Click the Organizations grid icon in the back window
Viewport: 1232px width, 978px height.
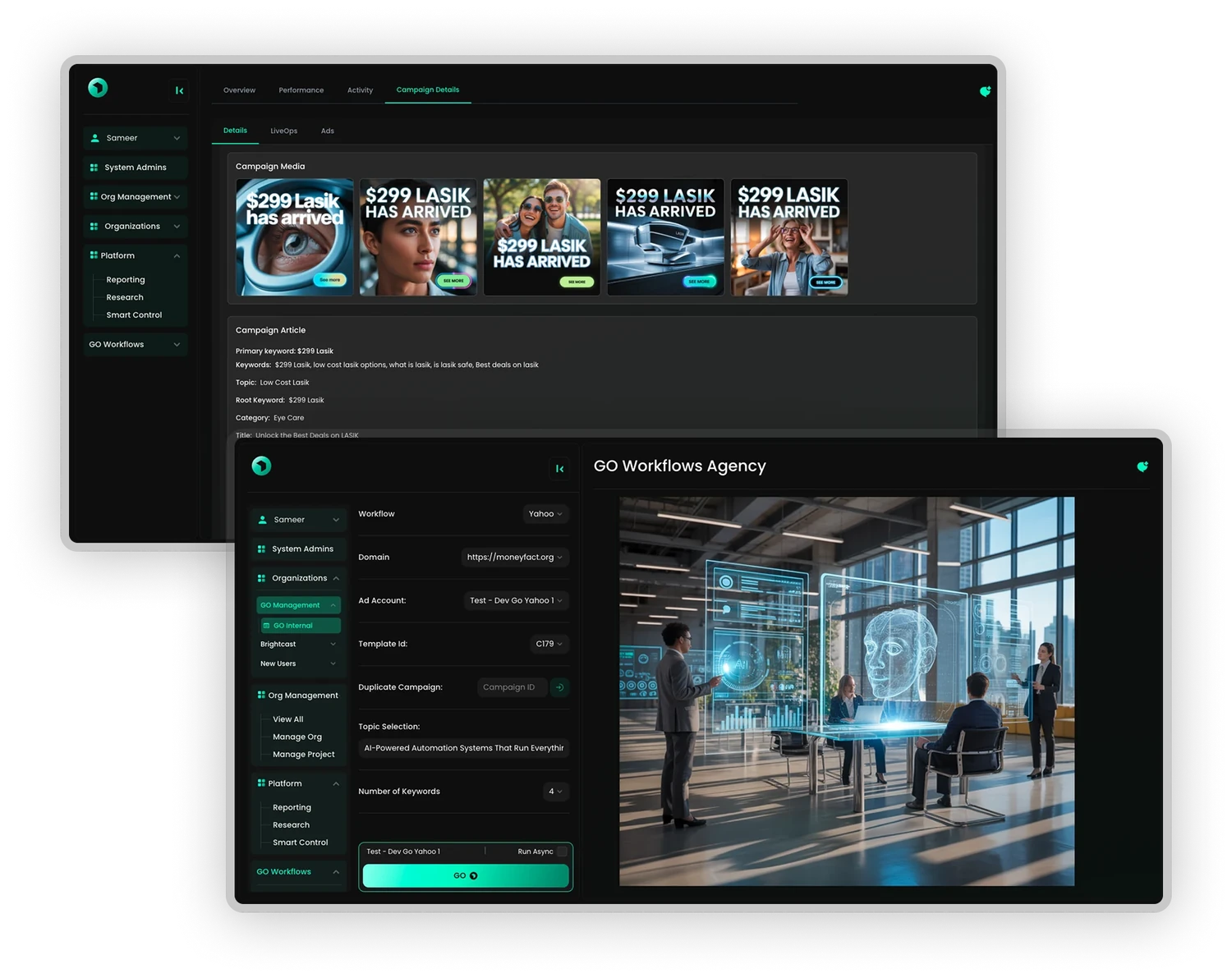[x=94, y=227]
